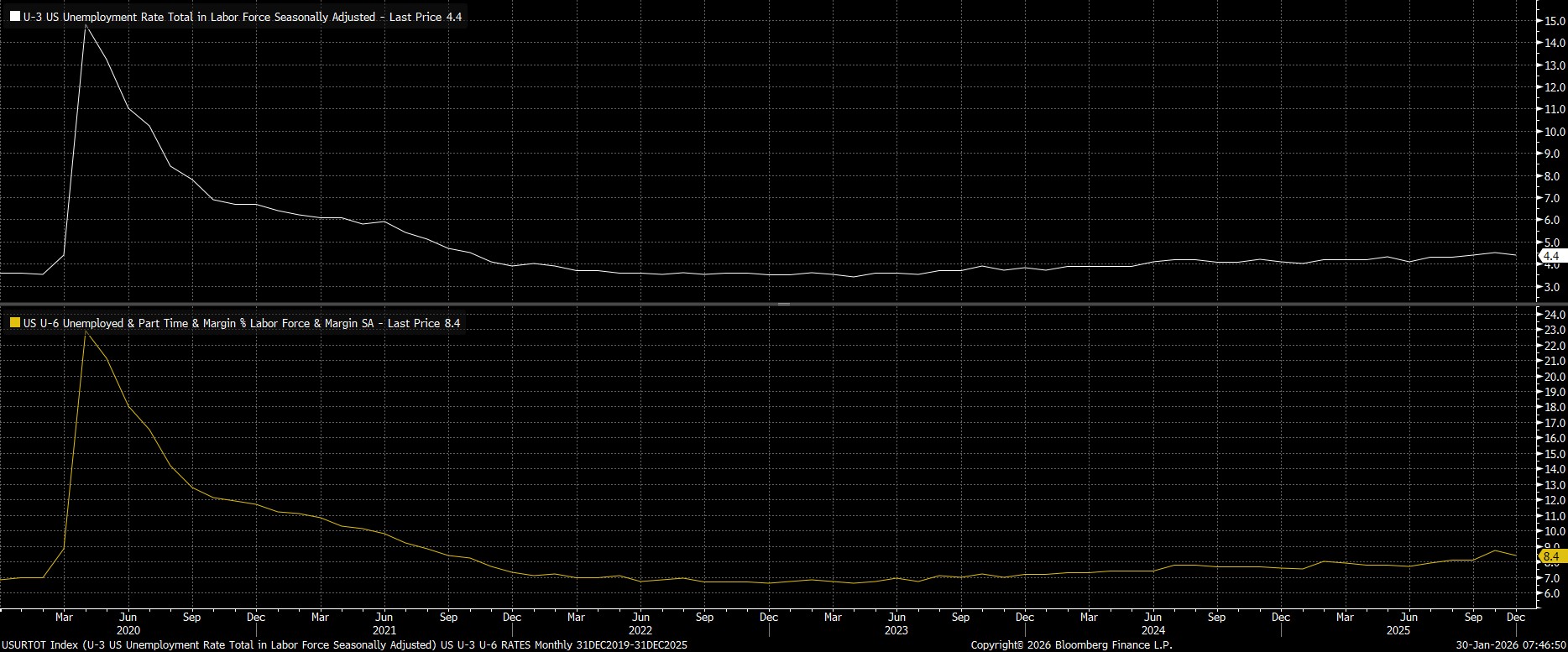The height and width of the screenshot is (652, 1568).
Task: Click the white 4.4 last price tag
Action: [x=1550, y=256]
